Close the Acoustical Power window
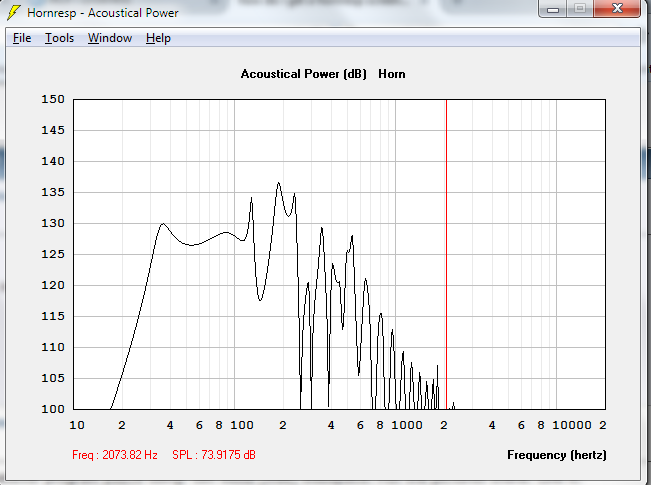The width and height of the screenshot is (651, 485). (617, 9)
